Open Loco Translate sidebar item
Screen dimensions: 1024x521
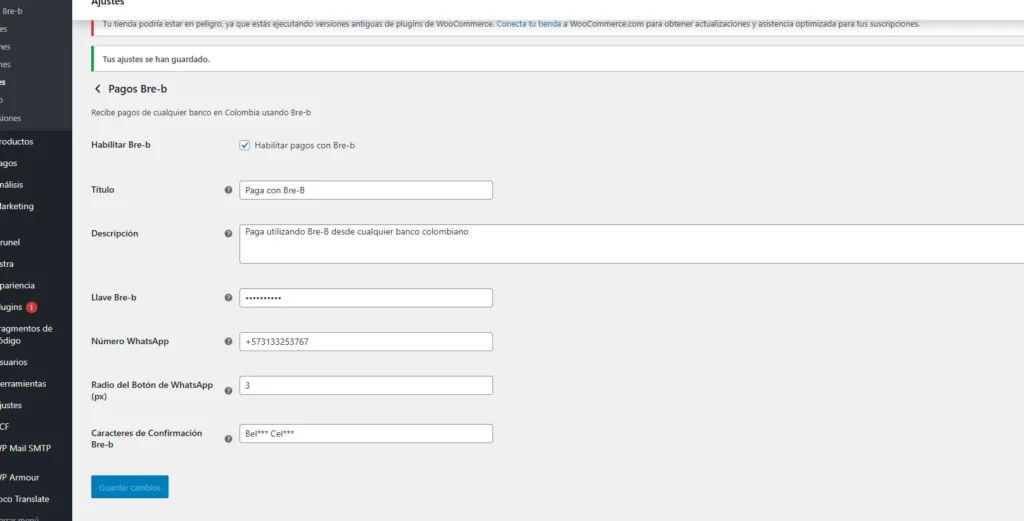click(x=24, y=499)
